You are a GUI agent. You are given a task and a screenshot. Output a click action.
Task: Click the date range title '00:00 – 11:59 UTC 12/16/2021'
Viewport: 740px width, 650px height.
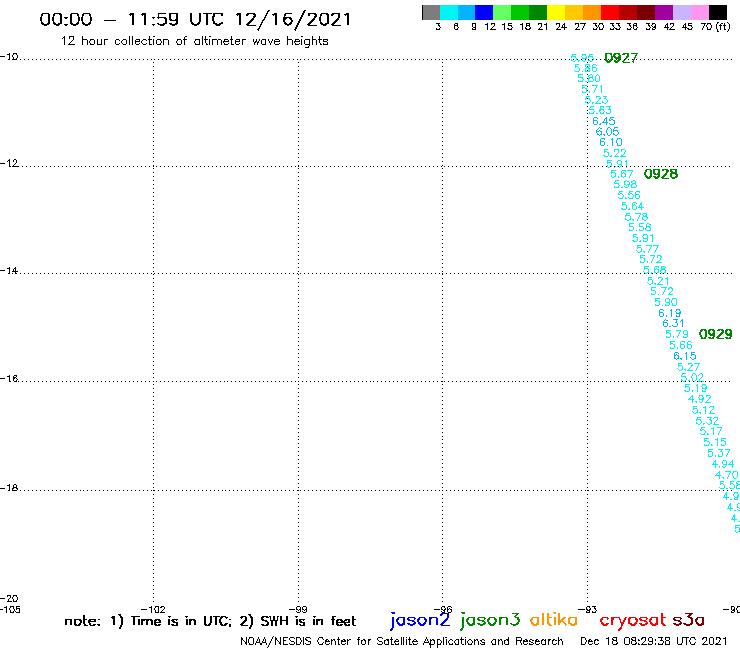click(x=195, y=20)
